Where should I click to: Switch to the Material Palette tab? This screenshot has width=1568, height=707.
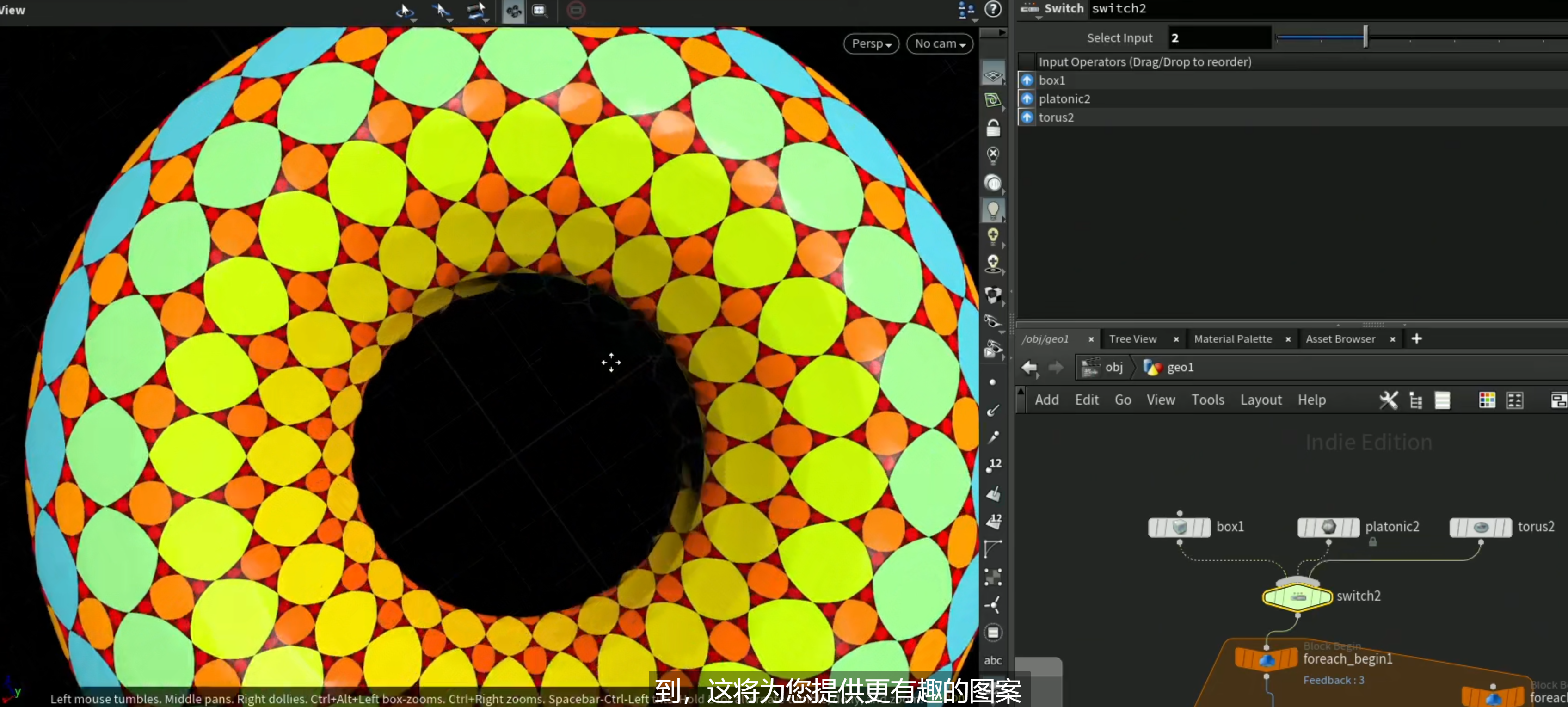[1233, 339]
